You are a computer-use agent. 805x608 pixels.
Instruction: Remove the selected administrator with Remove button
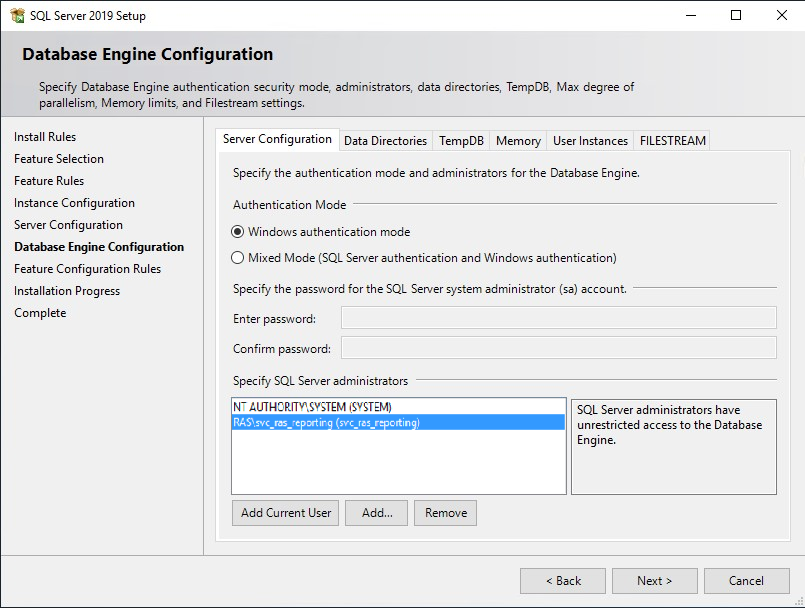tap(445, 513)
